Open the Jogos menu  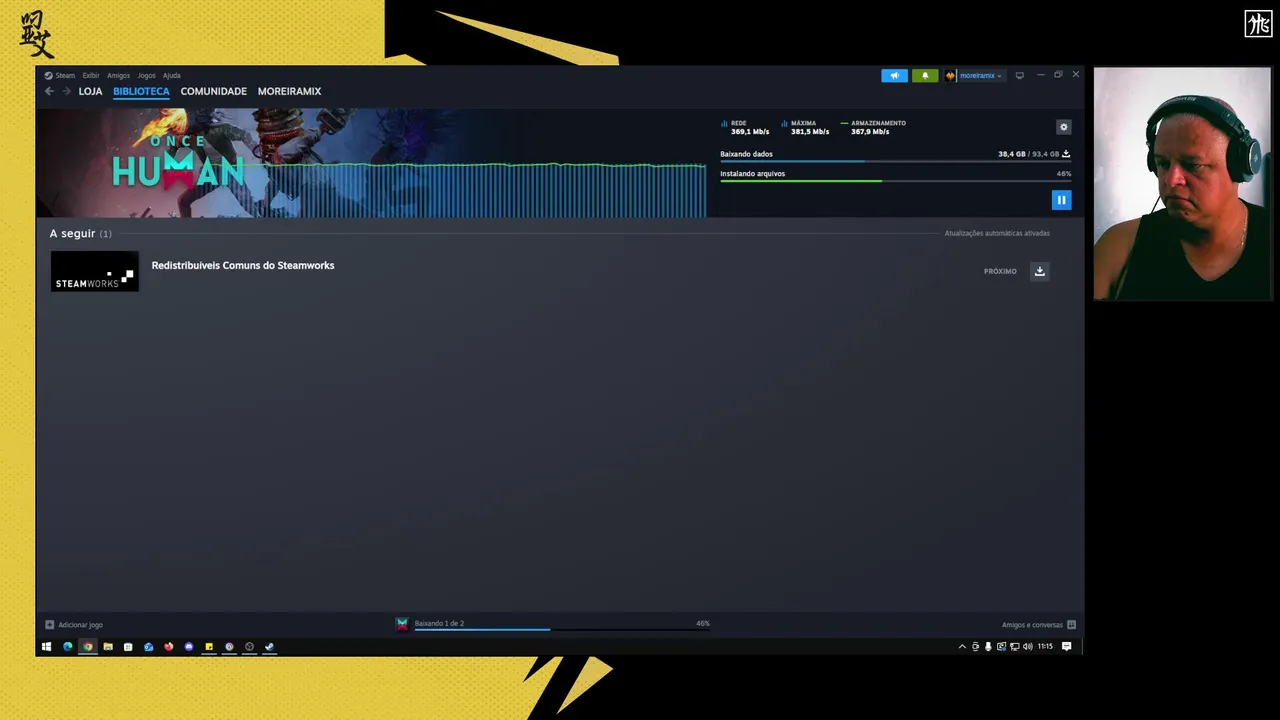(146, 75)
